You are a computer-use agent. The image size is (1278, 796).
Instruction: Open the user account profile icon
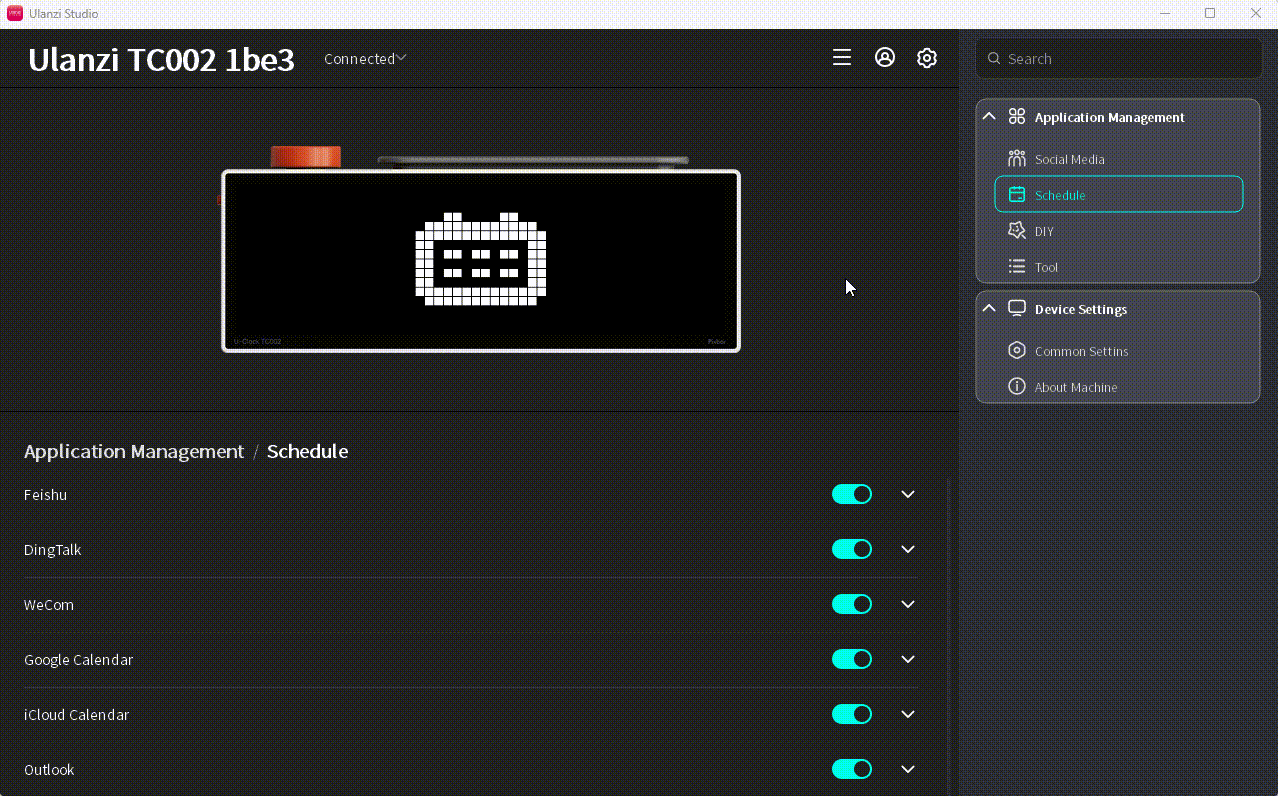[885, 57]
